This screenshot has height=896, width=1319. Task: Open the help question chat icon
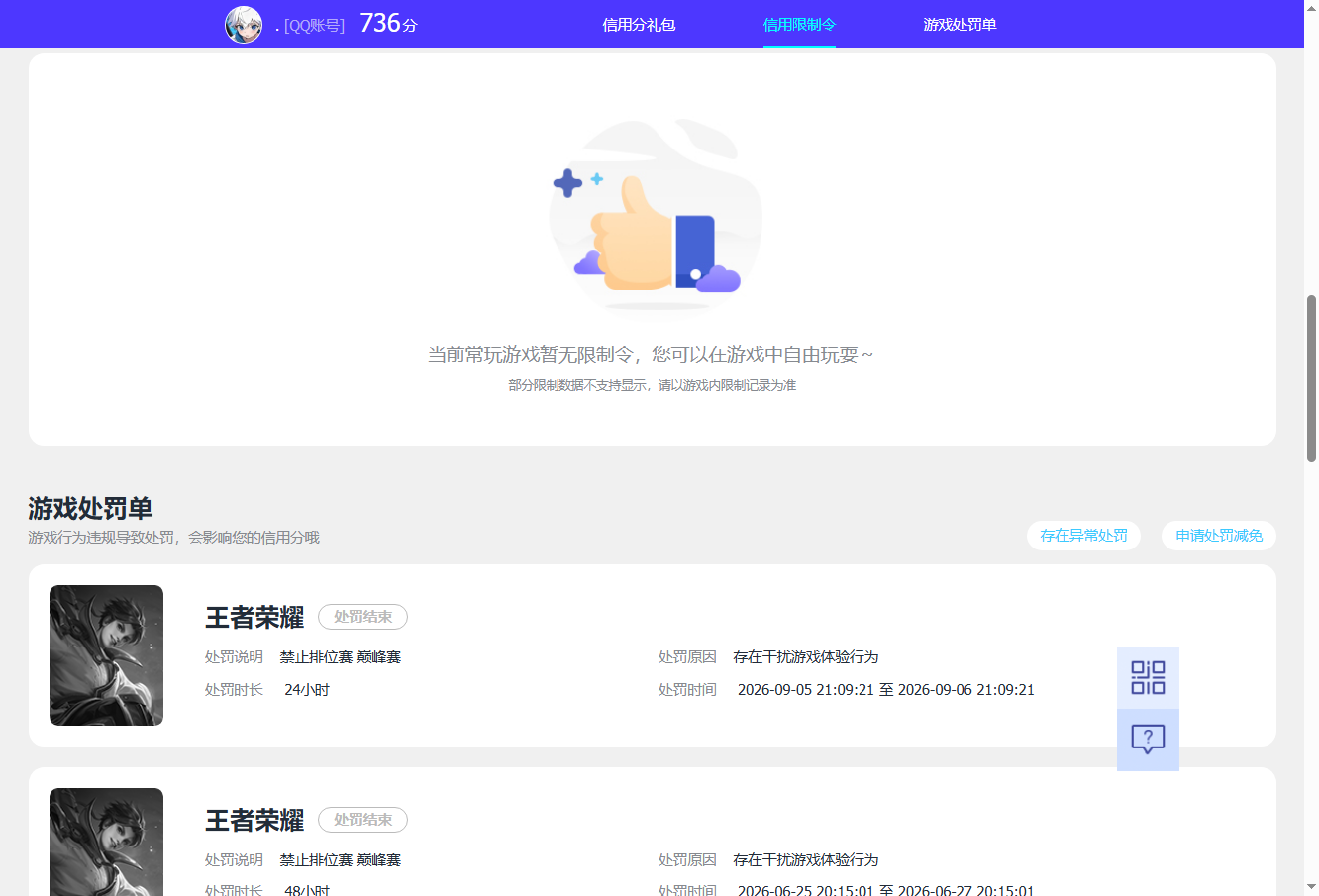click(1148, 740)
